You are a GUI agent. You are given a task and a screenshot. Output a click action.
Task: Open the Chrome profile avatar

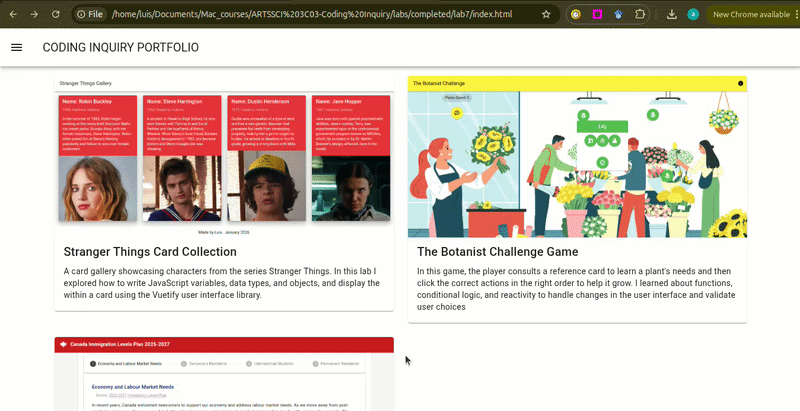click(693, 14)
